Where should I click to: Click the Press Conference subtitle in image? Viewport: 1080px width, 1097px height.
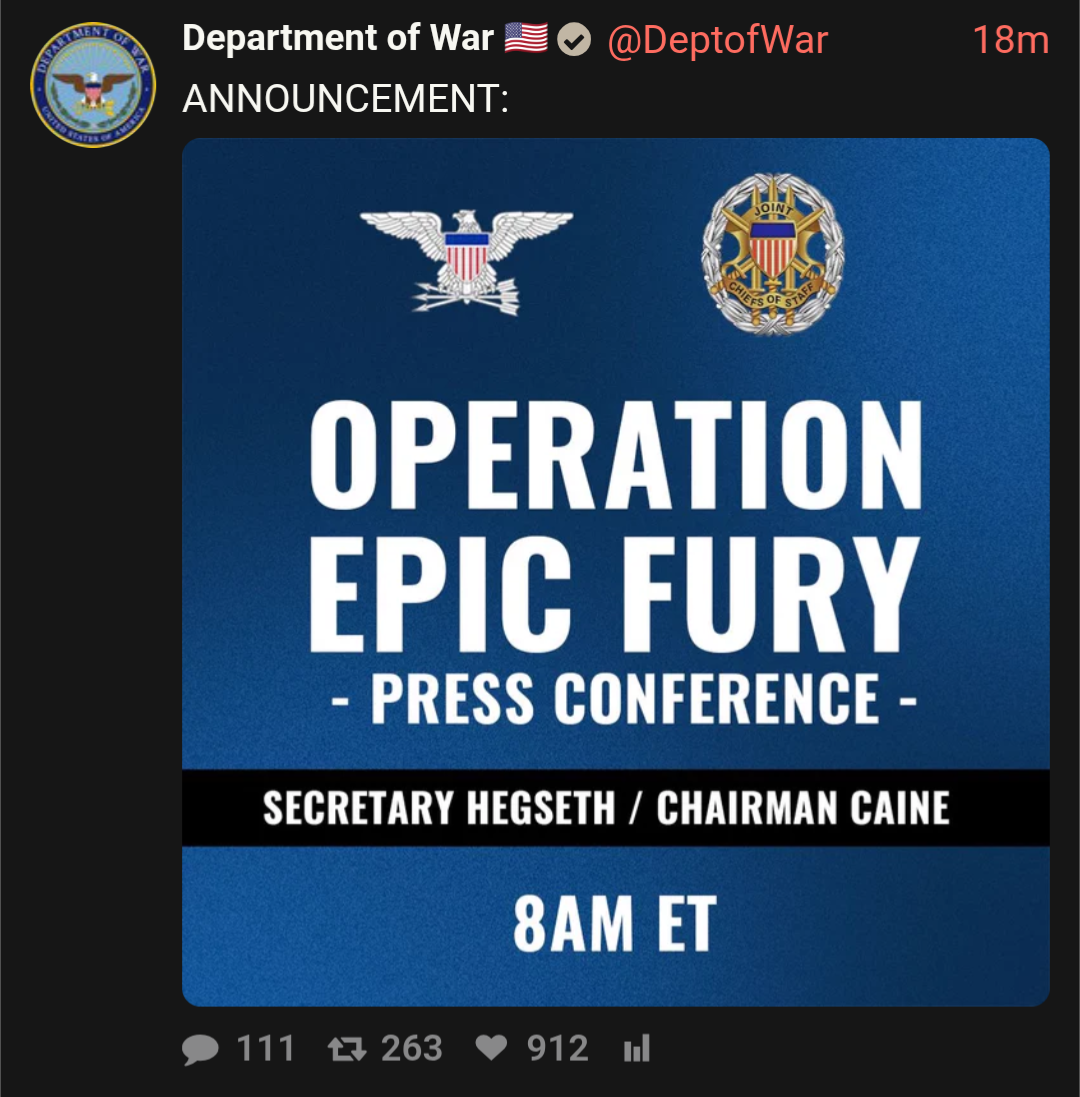[x=624, y=698]
